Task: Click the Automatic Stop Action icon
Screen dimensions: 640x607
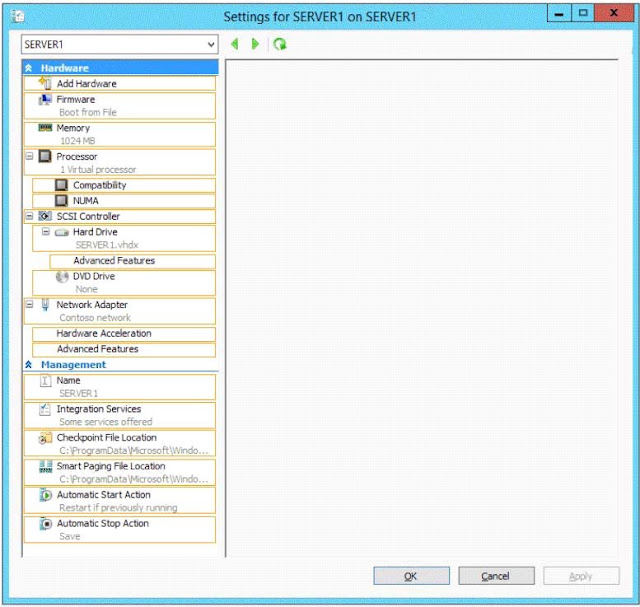Action: point(46,523)
